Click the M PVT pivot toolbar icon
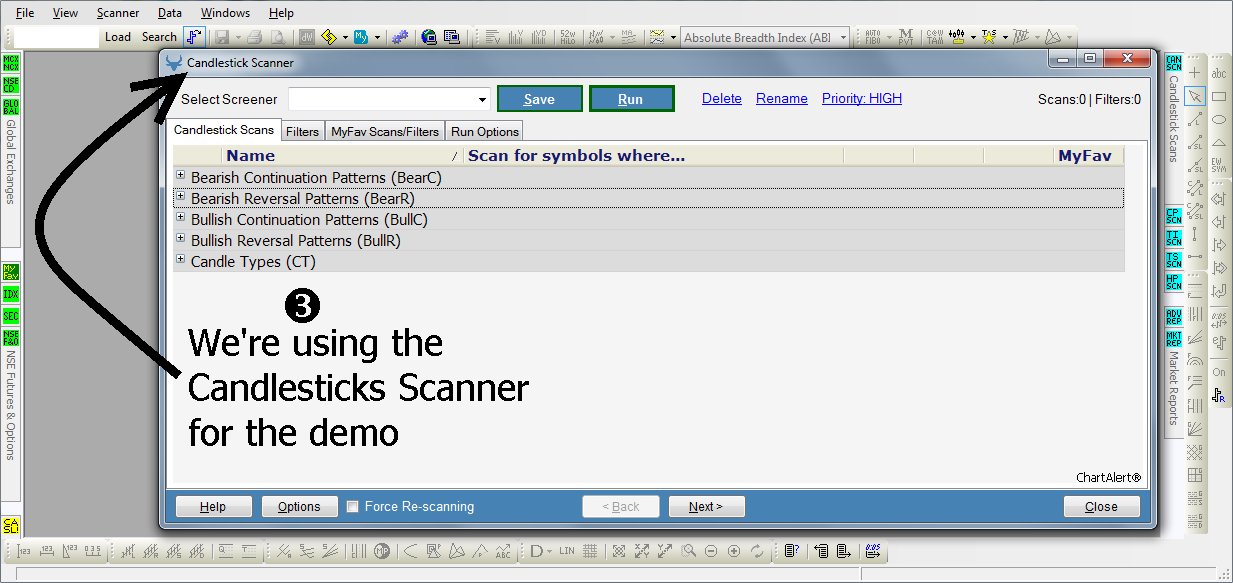This screenshot has height=583, width=1233. coord(904,37)
